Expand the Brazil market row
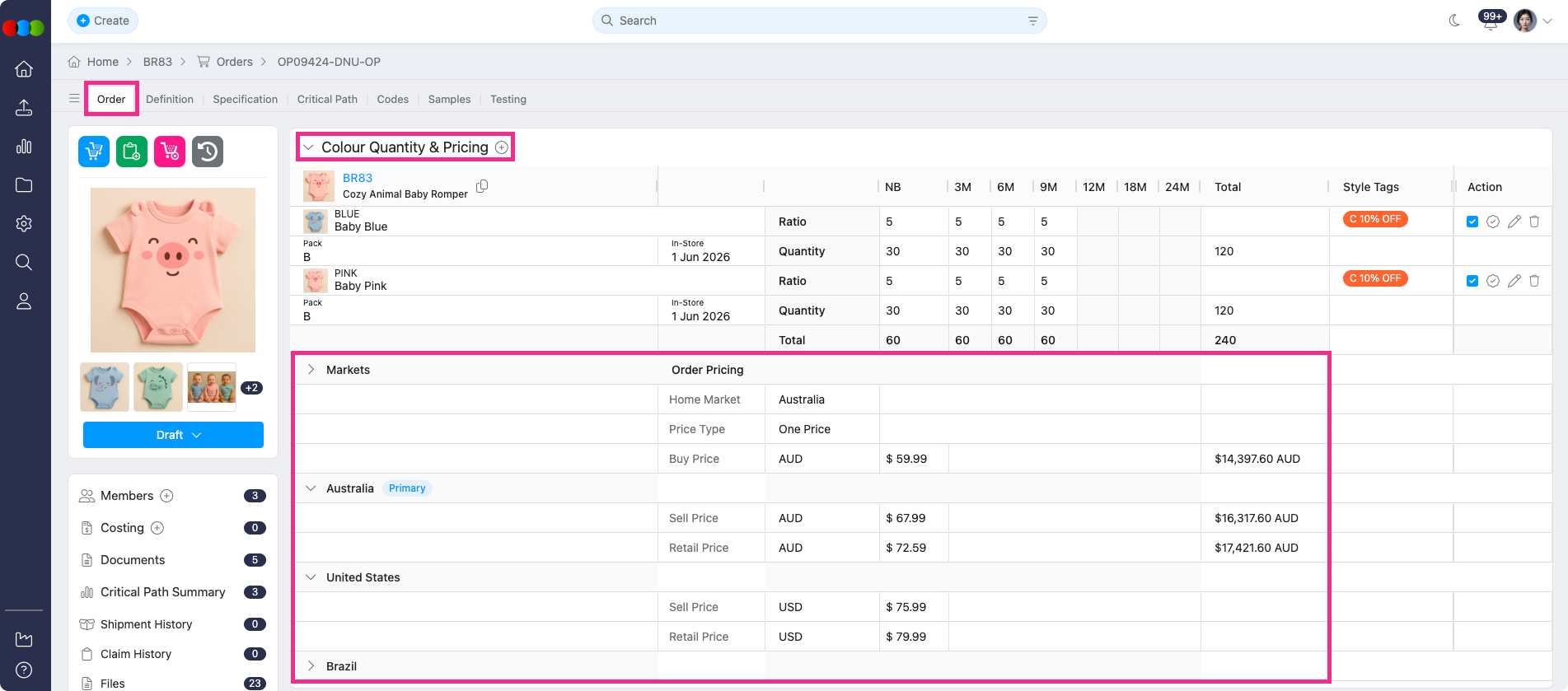Image resolution: width=1568 pixels, height=691 pixels. coord(311,666)
